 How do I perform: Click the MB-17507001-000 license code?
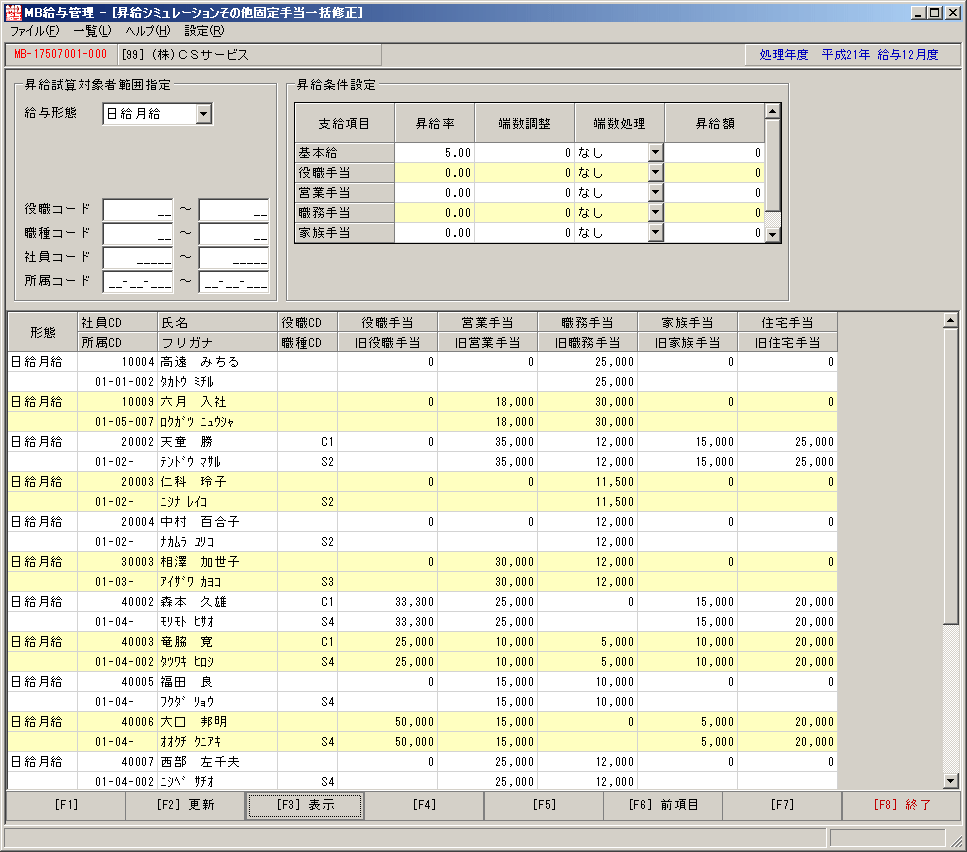[60, 54]
